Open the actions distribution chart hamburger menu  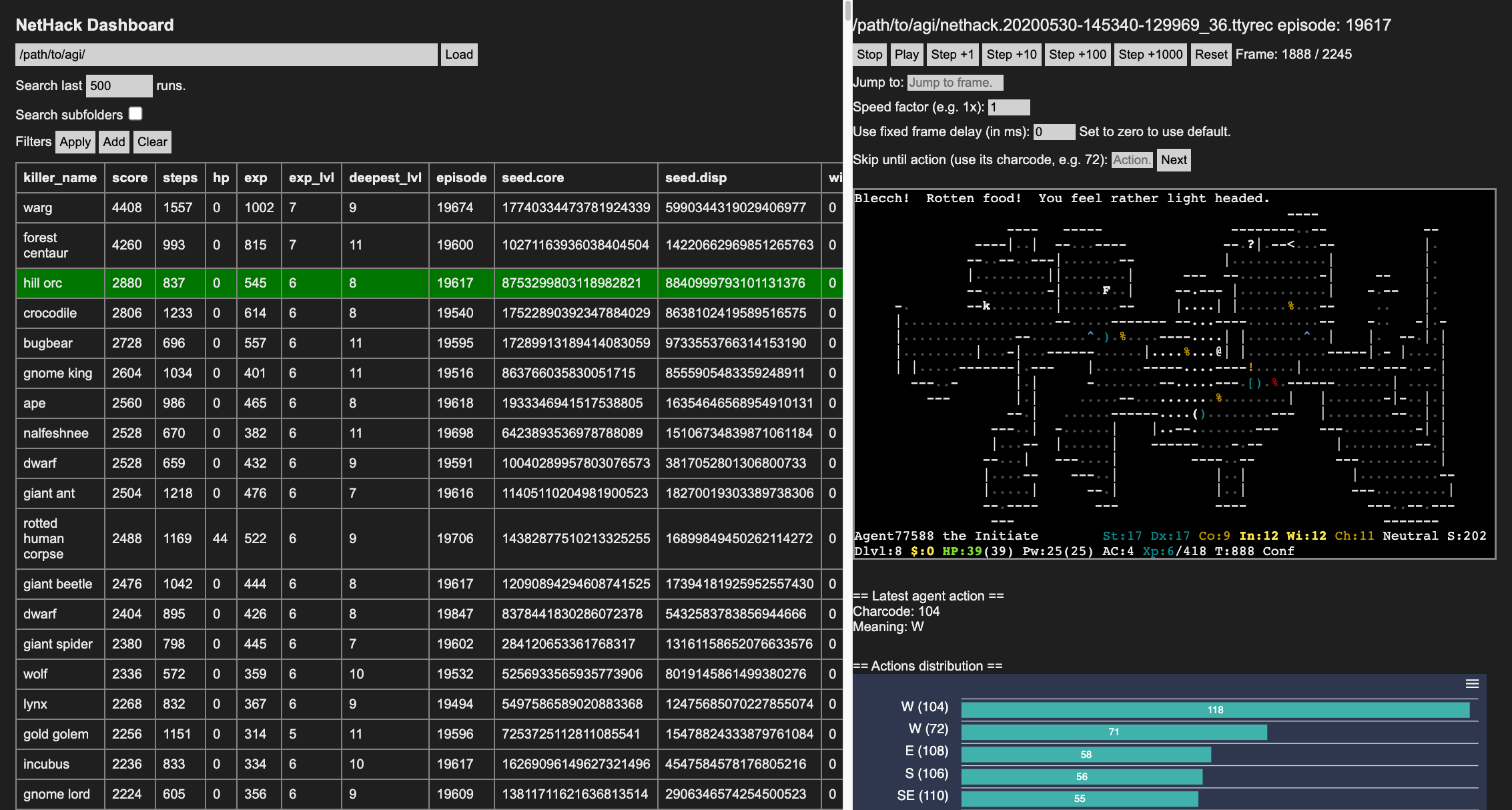[1472, 684]
